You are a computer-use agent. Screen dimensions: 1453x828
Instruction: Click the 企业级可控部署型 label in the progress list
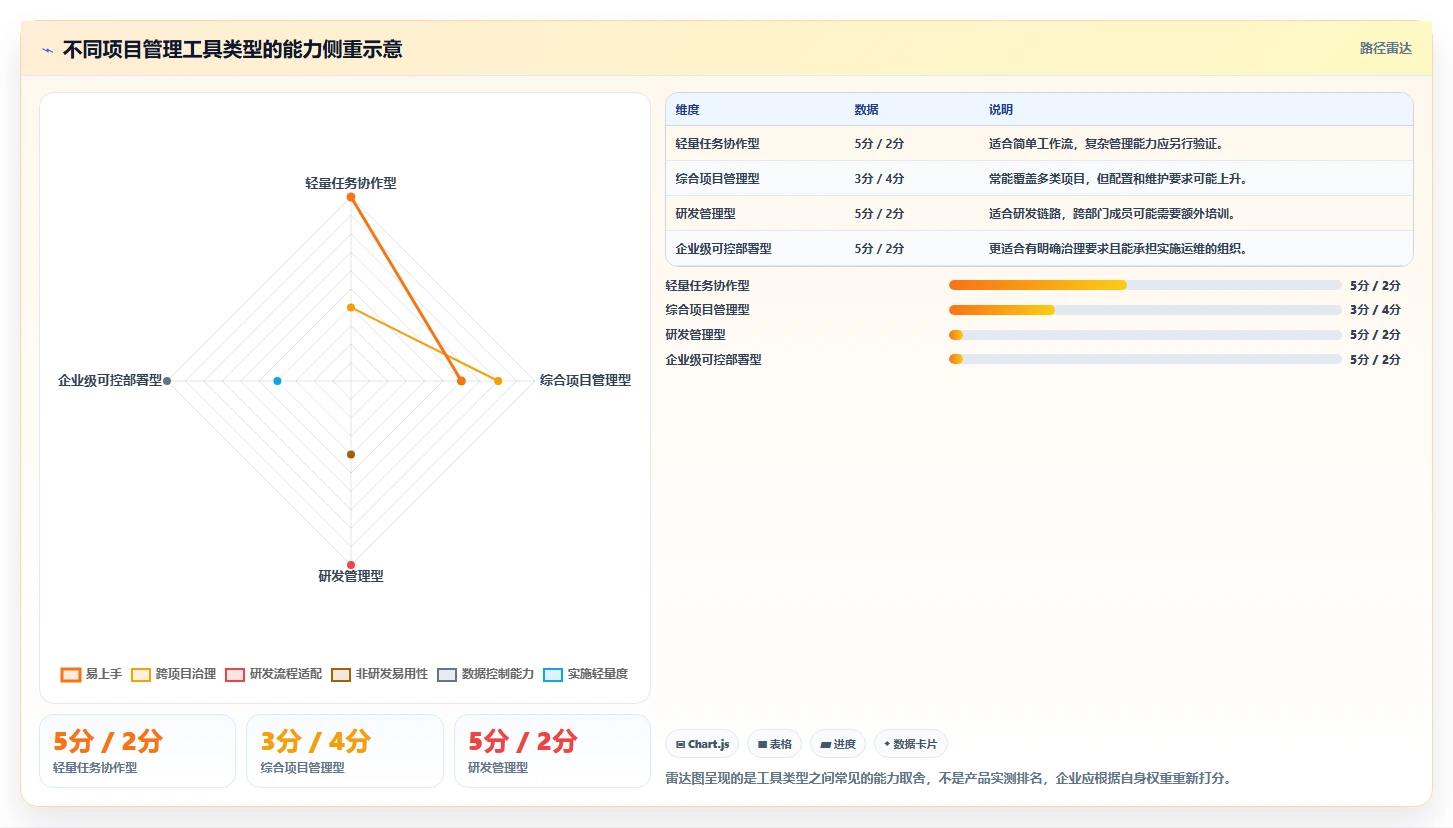point(713,359)
